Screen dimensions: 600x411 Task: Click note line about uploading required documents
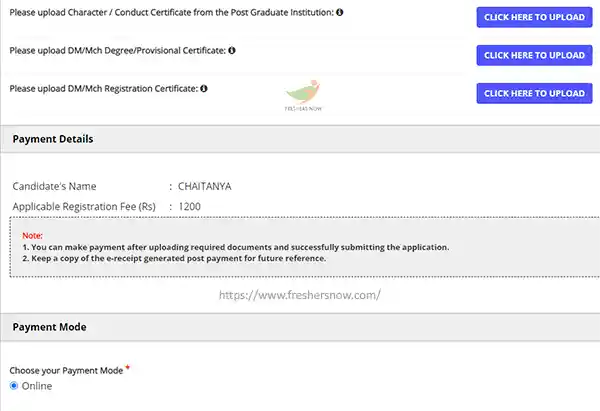pos(236,247)
